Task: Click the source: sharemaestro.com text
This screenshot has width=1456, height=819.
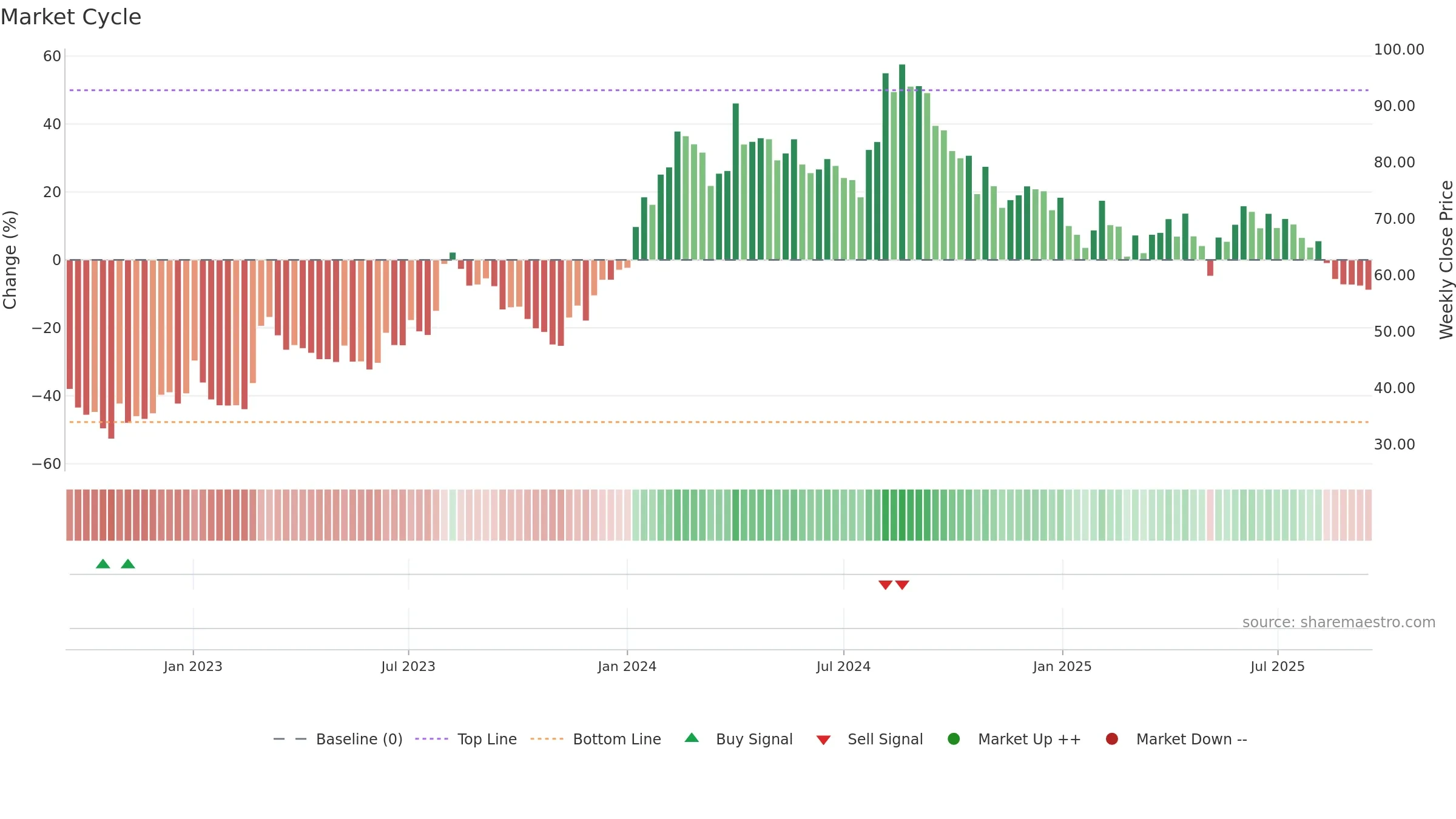Action: [1339, 622]
